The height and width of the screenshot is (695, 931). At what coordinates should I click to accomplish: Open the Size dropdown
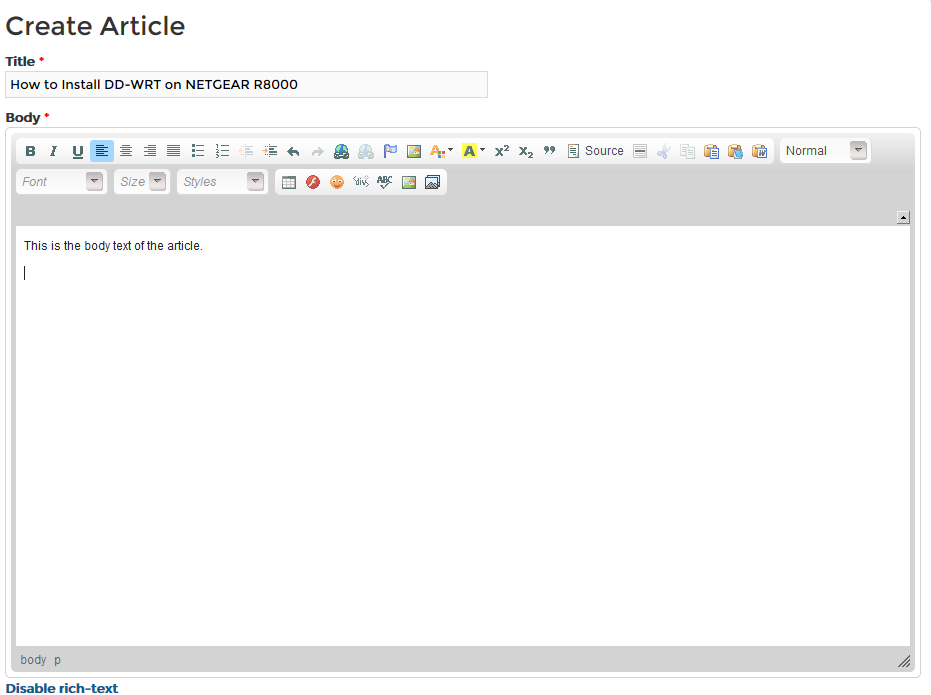click(x=142, y=182)
